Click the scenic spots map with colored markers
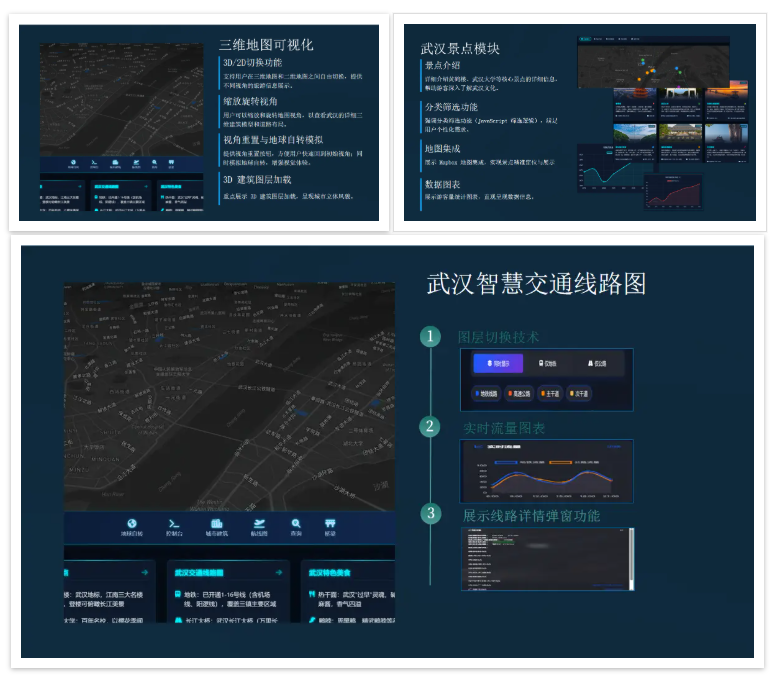Image resolution: width=775 pixels, height=679 pixels. coord(653,65)
